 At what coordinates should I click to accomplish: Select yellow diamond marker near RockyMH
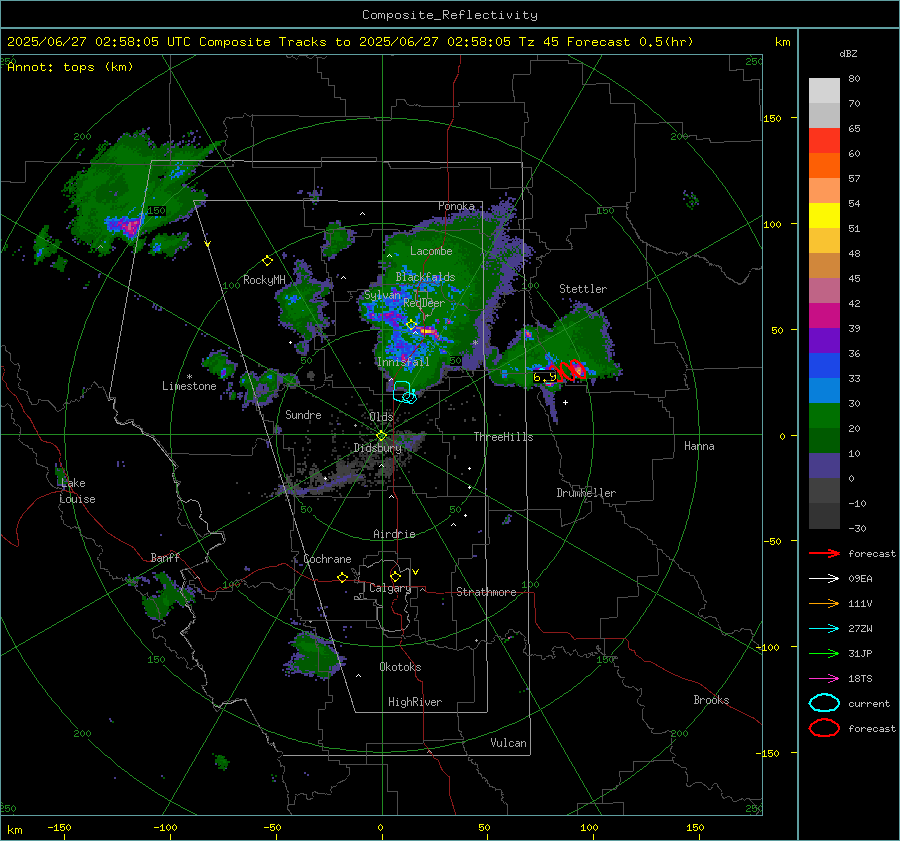click(267, 261)
